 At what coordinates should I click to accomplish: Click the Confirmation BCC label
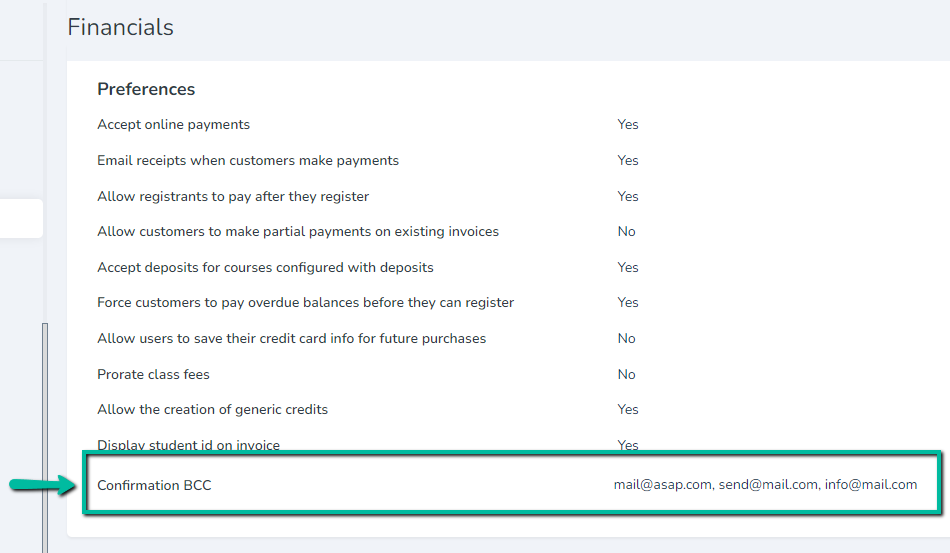[x=154, y=485]
